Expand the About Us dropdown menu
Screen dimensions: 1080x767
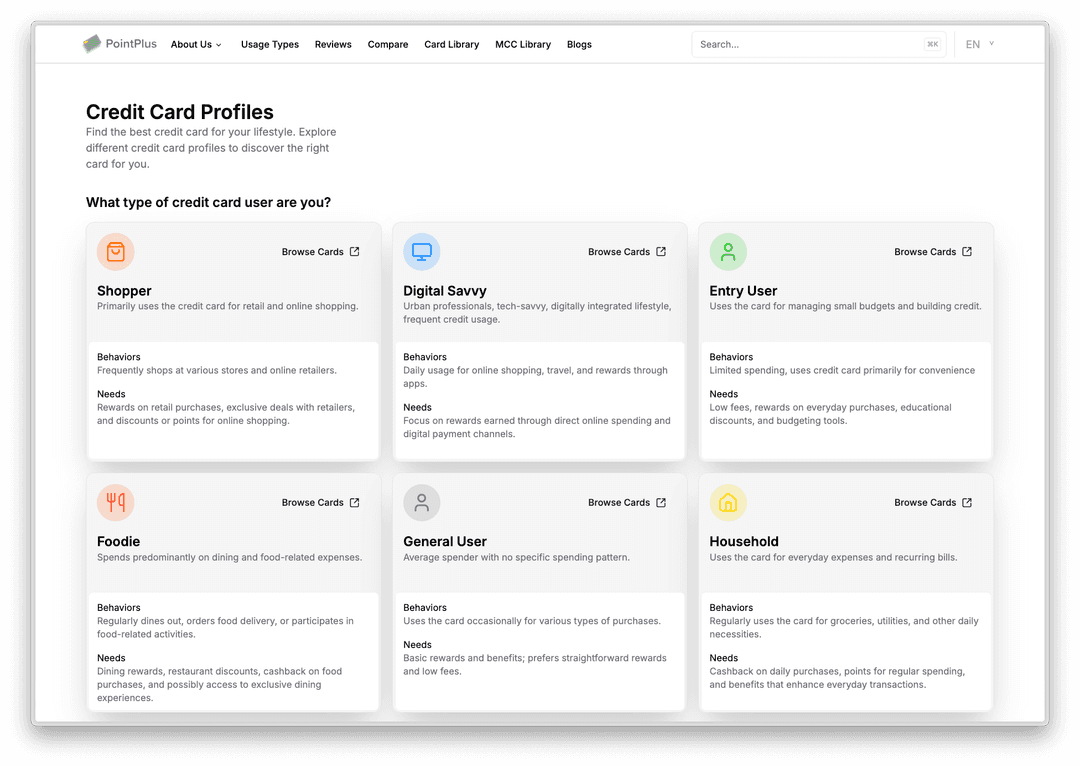coord(196,44)
